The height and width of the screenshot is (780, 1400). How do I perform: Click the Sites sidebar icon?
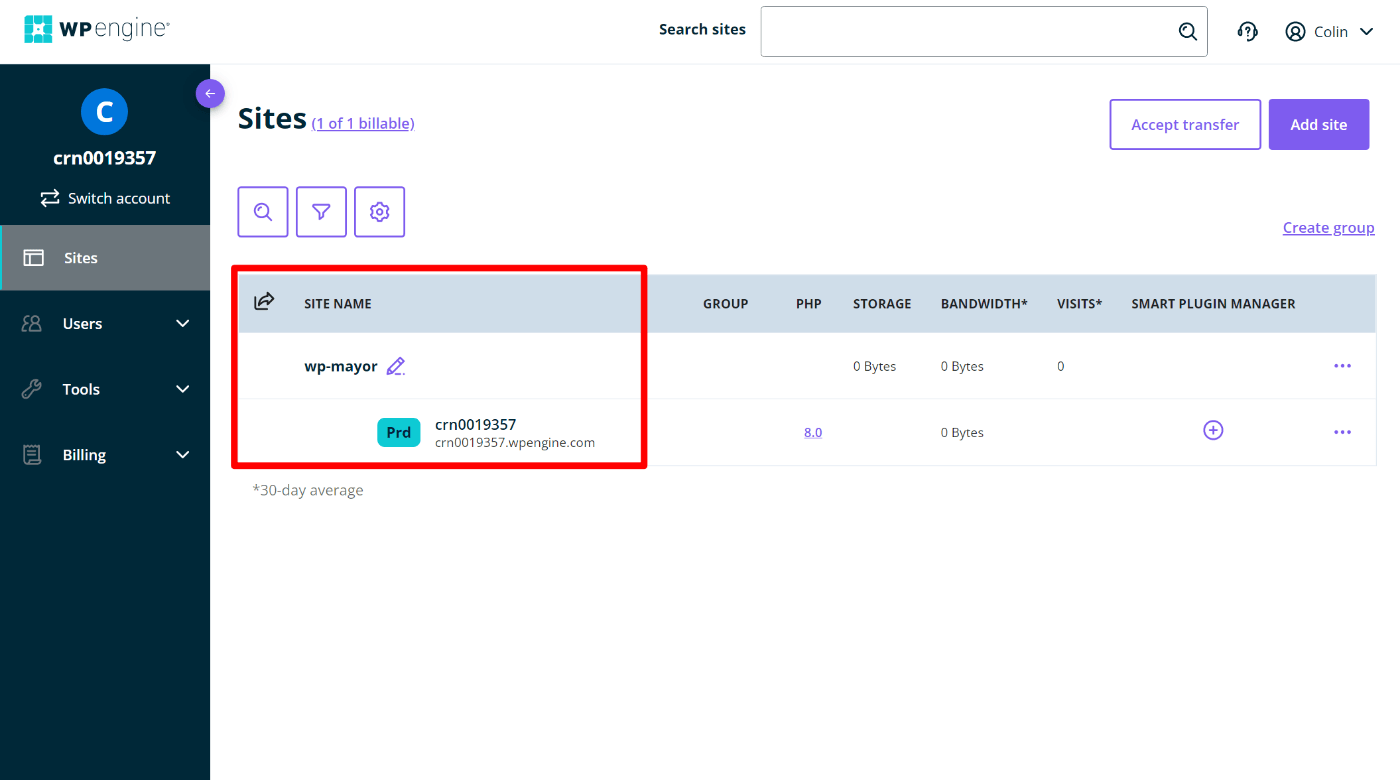(x=34, y=258)
